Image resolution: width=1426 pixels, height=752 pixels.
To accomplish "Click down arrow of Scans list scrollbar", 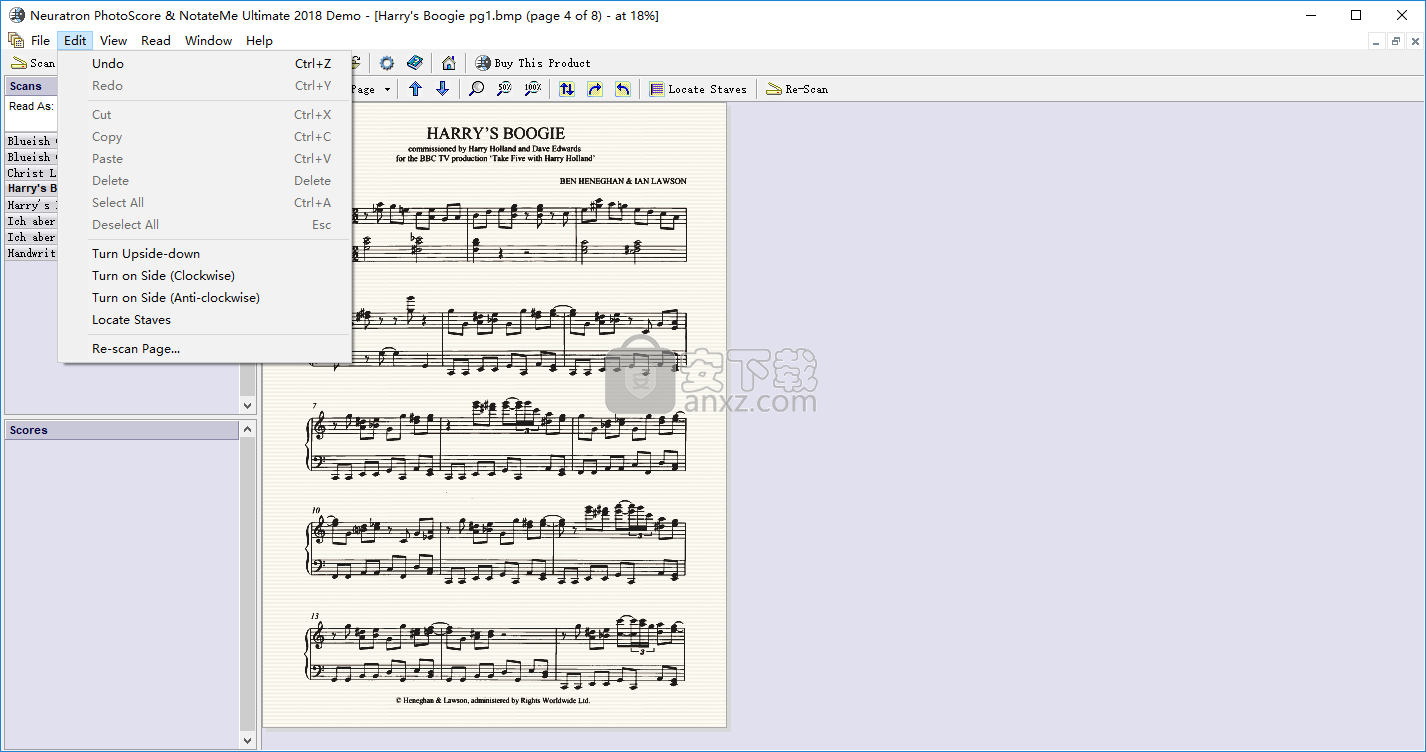I will click(x=248, y=405).
